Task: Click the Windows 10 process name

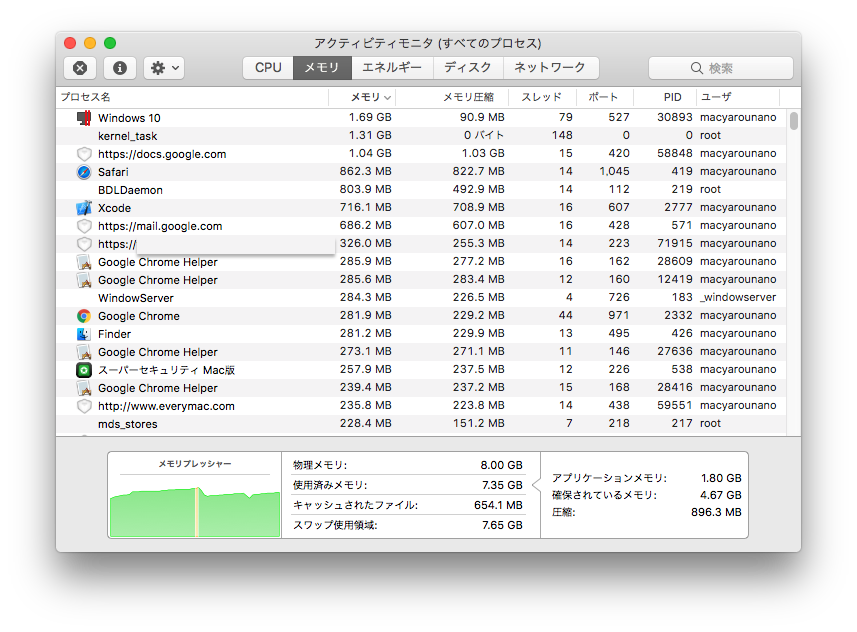Action: pyautogui.click(x=129, y=118)
